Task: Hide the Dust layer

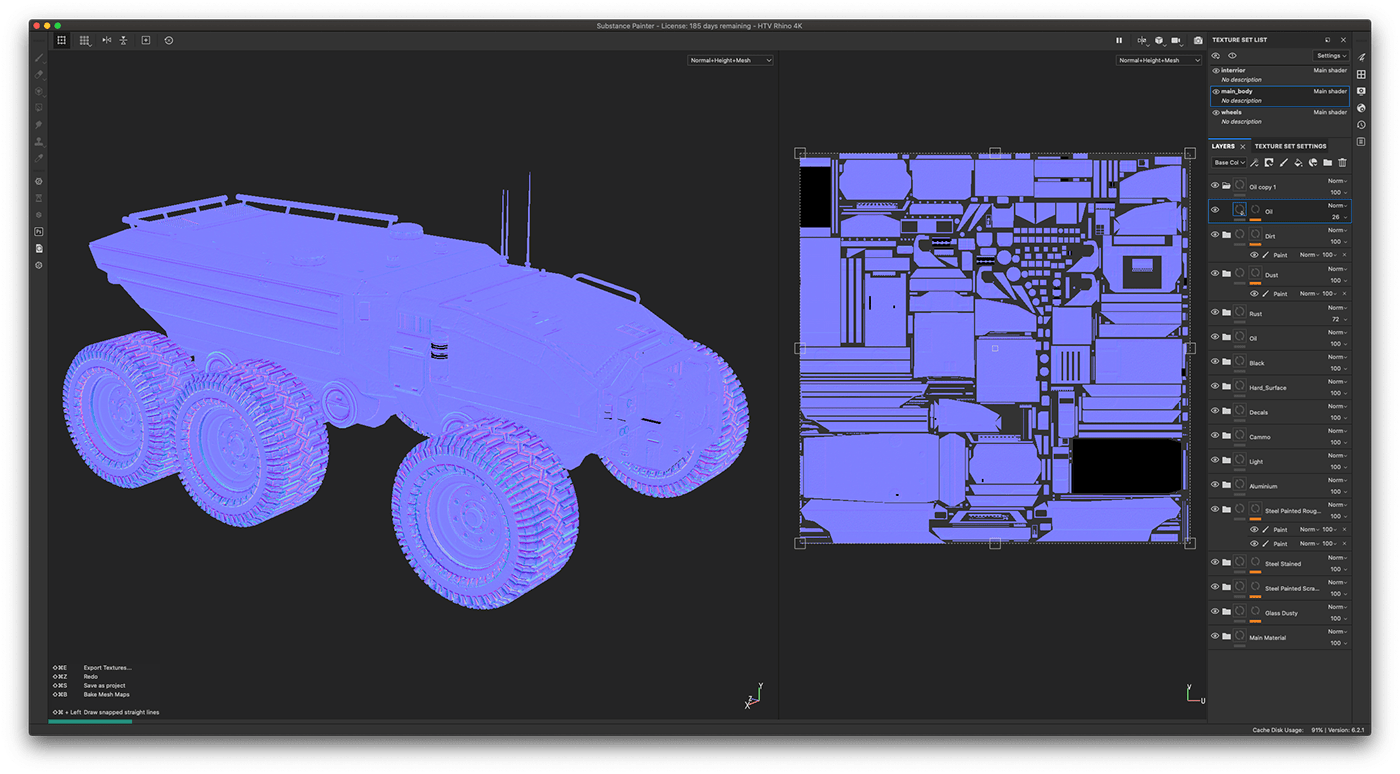Action: pos(1215,273)
